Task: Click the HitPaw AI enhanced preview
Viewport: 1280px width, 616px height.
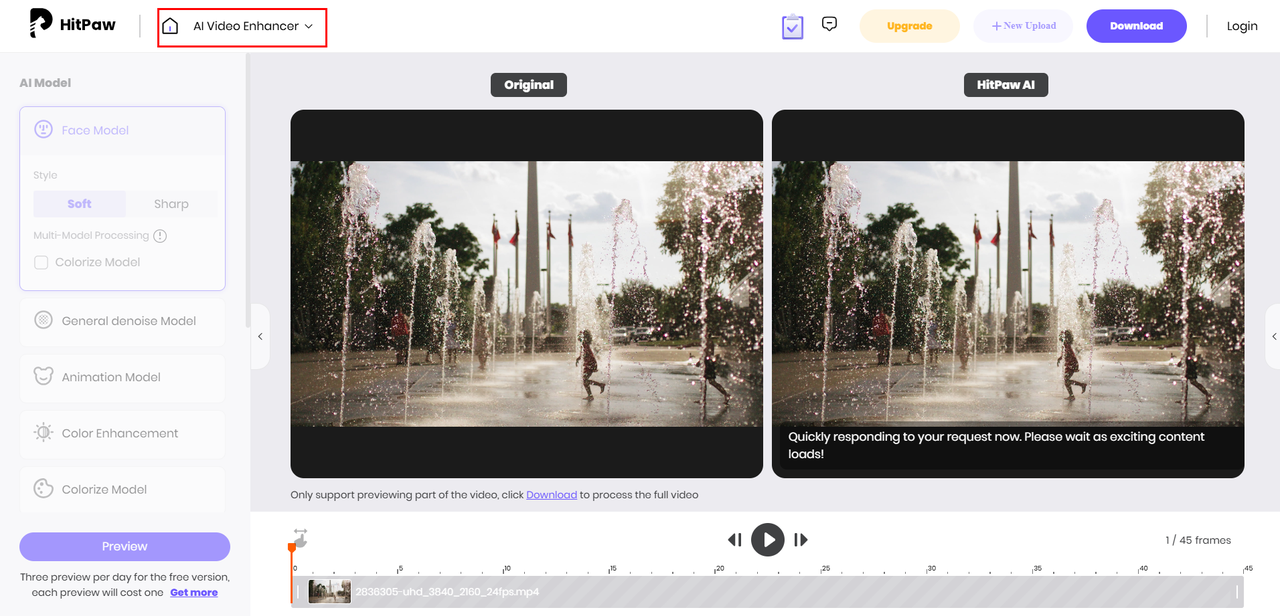Action: click(x=1008, y=294)
